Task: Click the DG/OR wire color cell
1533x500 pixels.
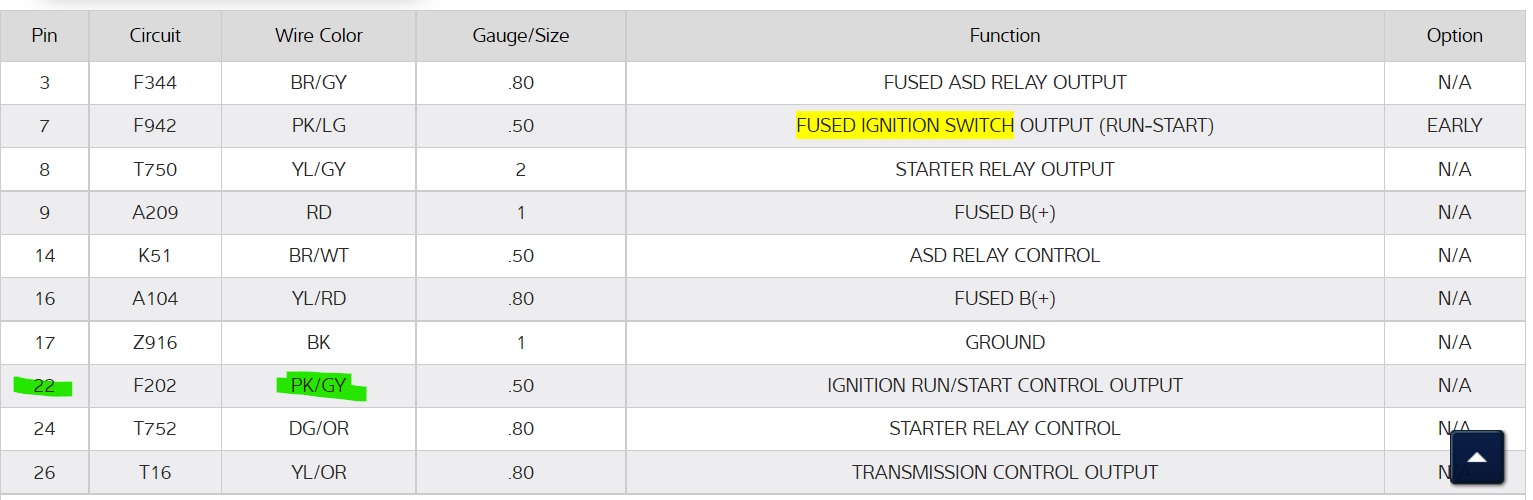Action: [319, 429]
